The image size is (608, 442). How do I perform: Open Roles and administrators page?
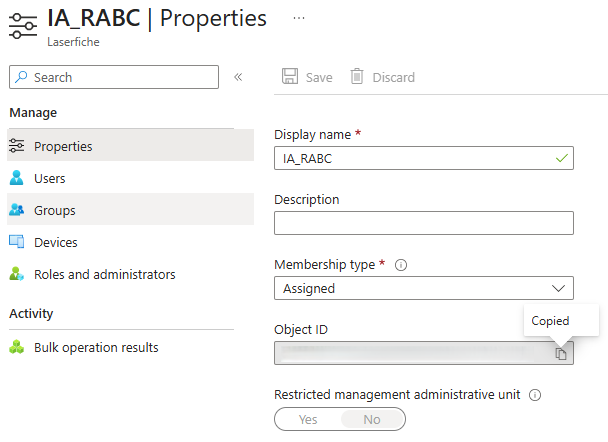[x=104, y=274]
